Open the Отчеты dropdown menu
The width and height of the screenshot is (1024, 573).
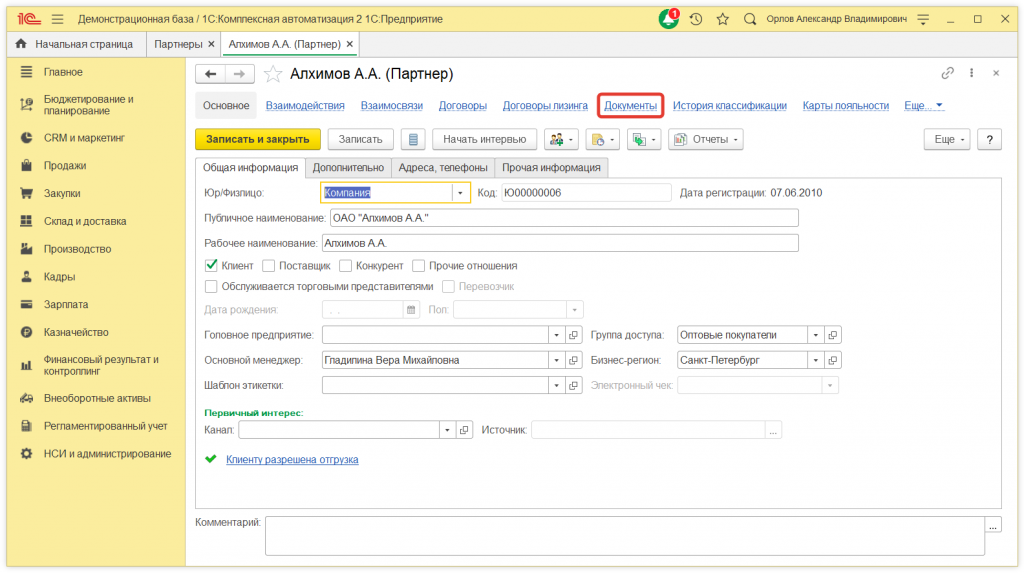coord(706,140)
